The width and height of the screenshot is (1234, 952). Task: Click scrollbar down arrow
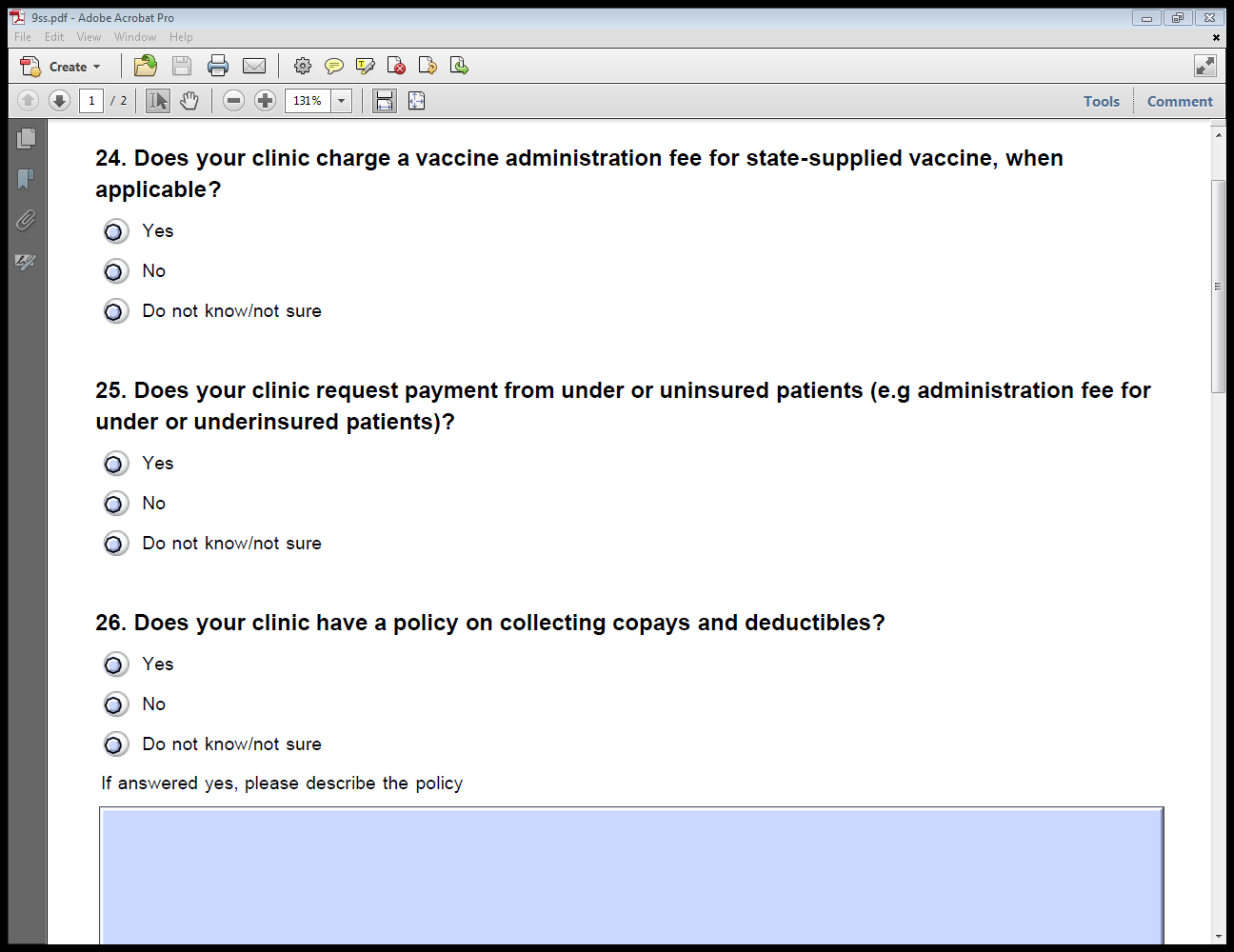(x=1218, y=936)
